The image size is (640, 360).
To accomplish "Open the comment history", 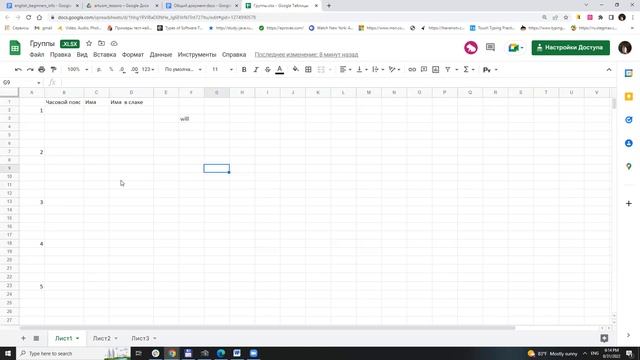I will pos(490,47).
